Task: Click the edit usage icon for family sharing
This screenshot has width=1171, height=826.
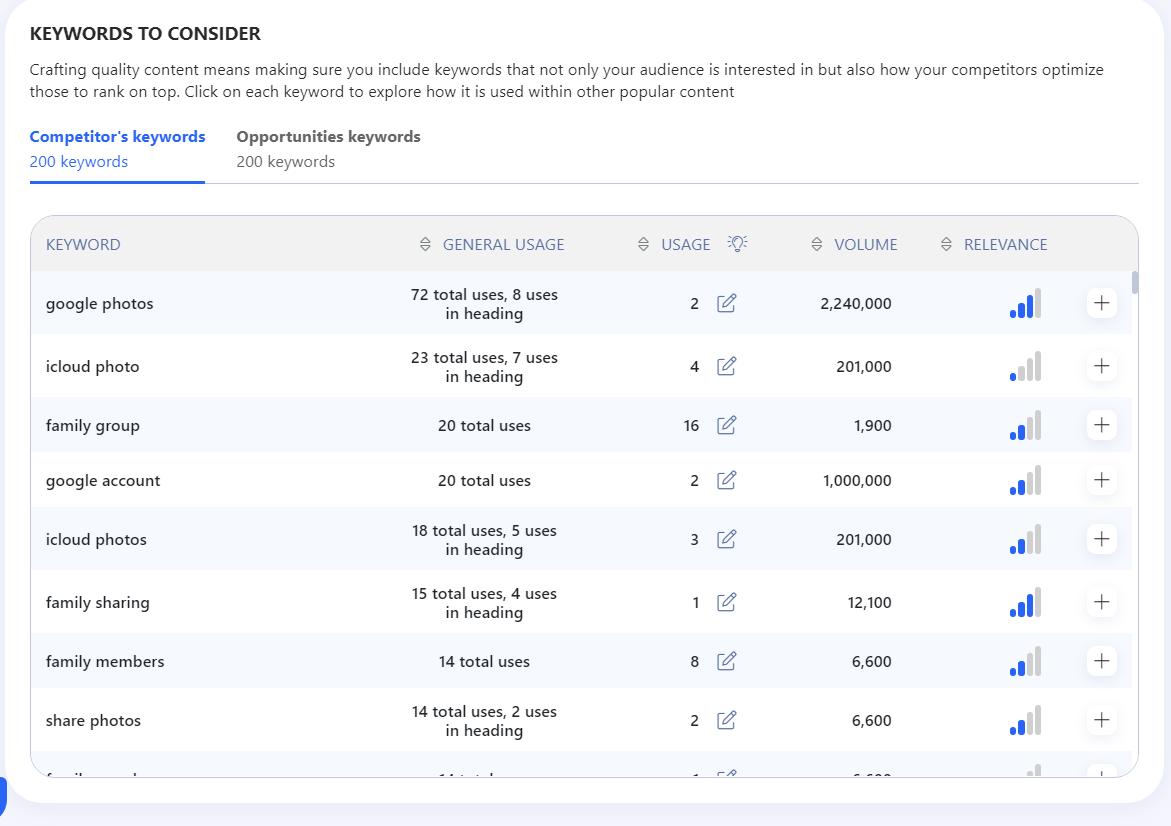Action: coord(727,601)
